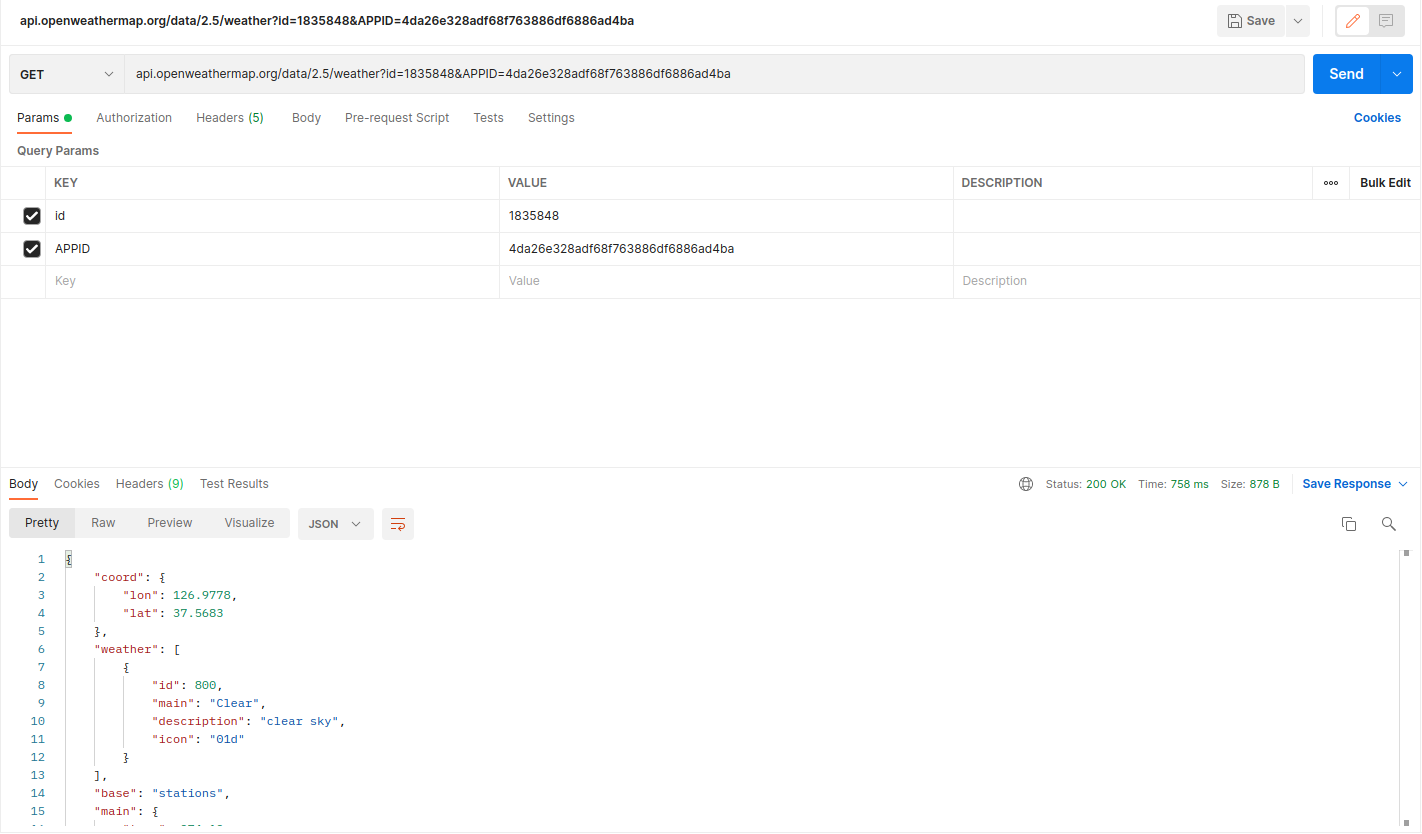Open the Authorization tab
Screen dimensions: 1422x834
[134, 118]
